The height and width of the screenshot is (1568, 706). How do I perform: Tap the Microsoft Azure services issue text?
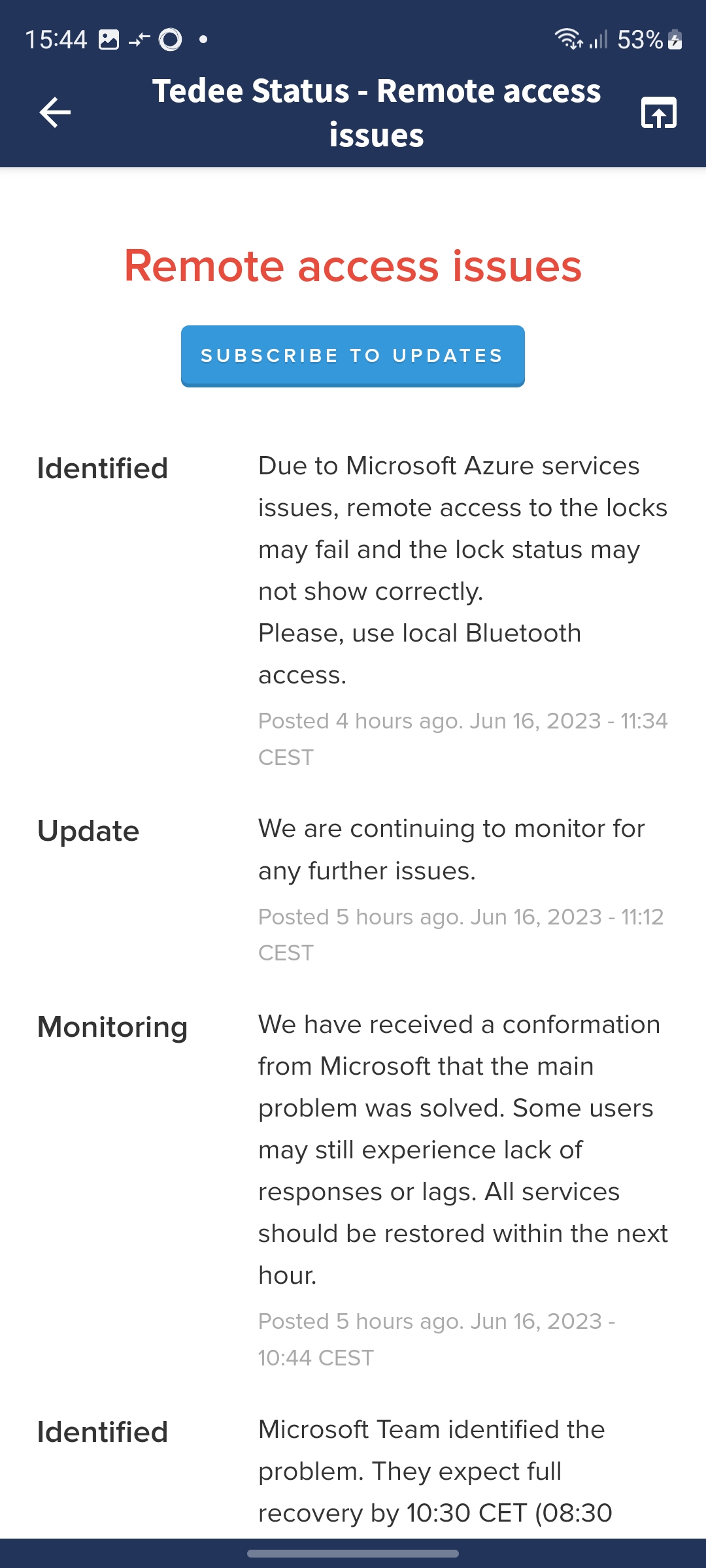point(462,570)
